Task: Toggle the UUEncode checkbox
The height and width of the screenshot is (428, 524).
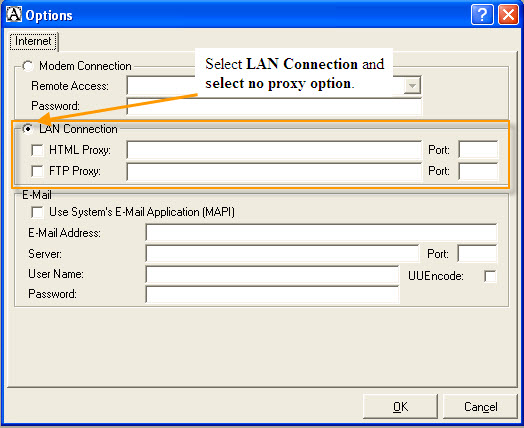Action: pyautogui.click(x=490, y=276)
